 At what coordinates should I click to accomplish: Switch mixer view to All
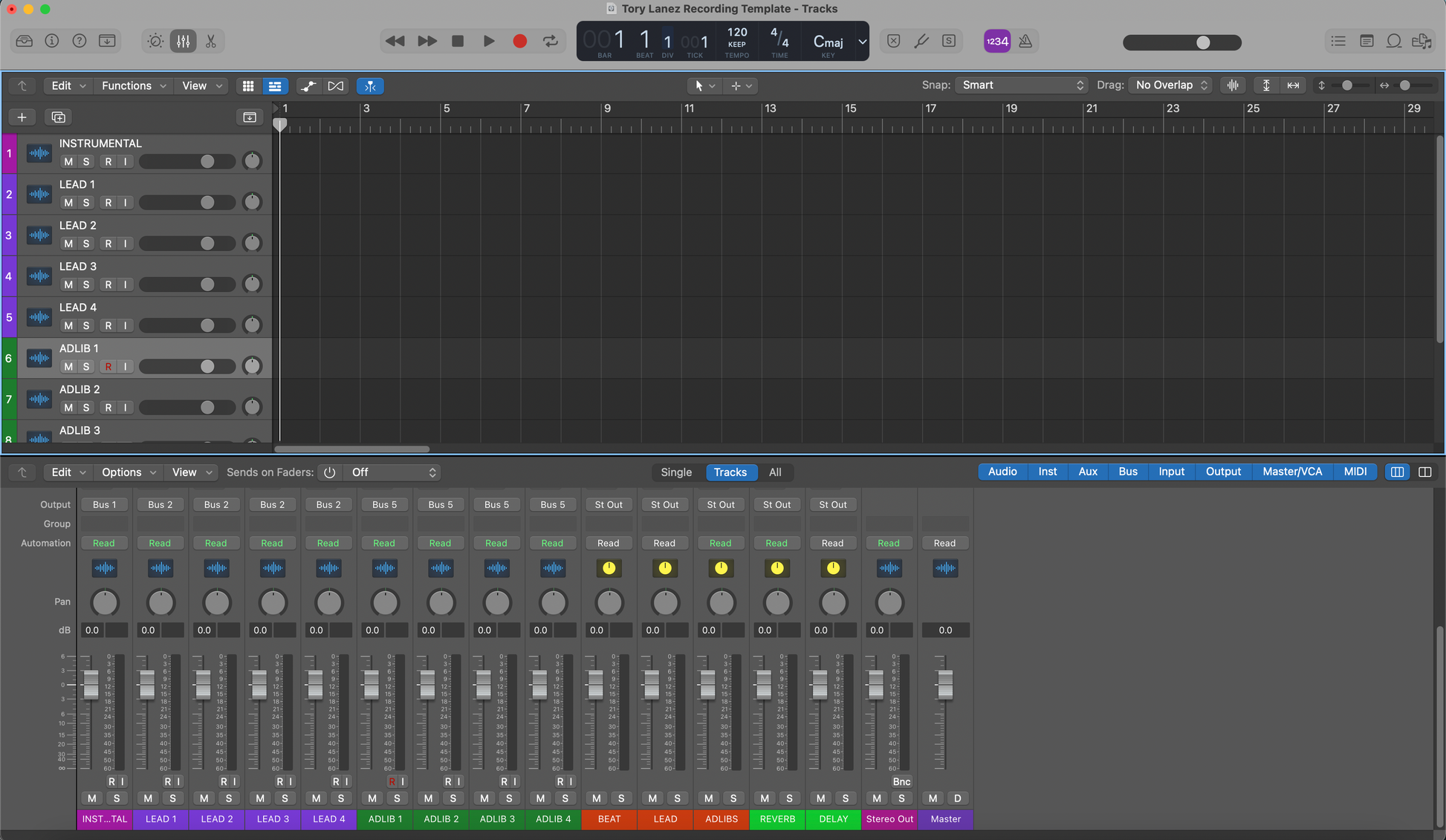click(774, 472)
